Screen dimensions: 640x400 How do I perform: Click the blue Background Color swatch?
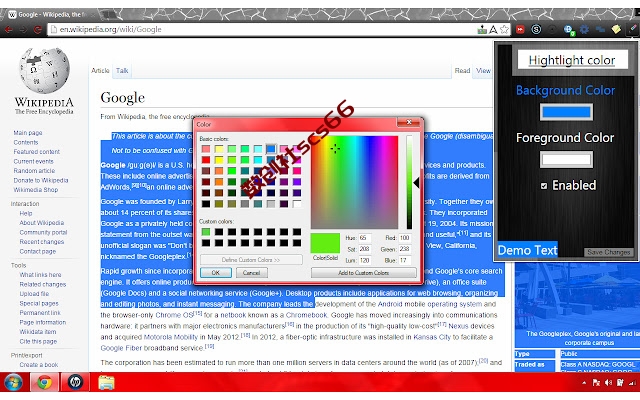(x=566, y=112)
